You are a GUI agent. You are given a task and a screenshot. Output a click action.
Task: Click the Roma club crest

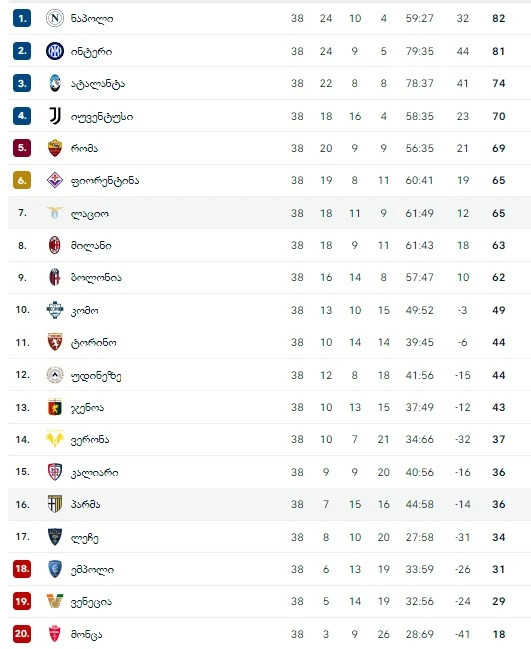click(55, 148)
